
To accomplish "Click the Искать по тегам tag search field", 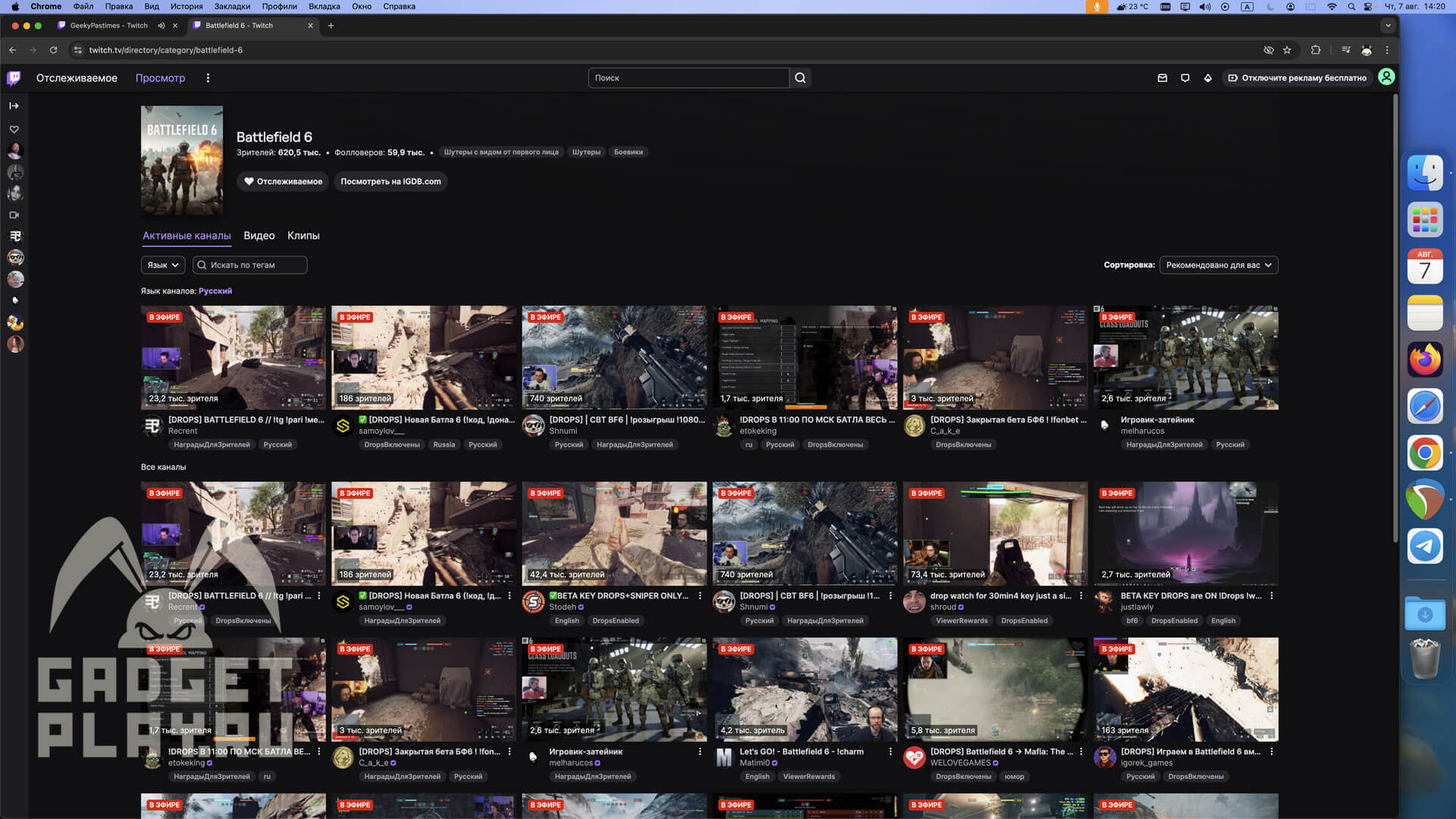I will tap(250, 265).
